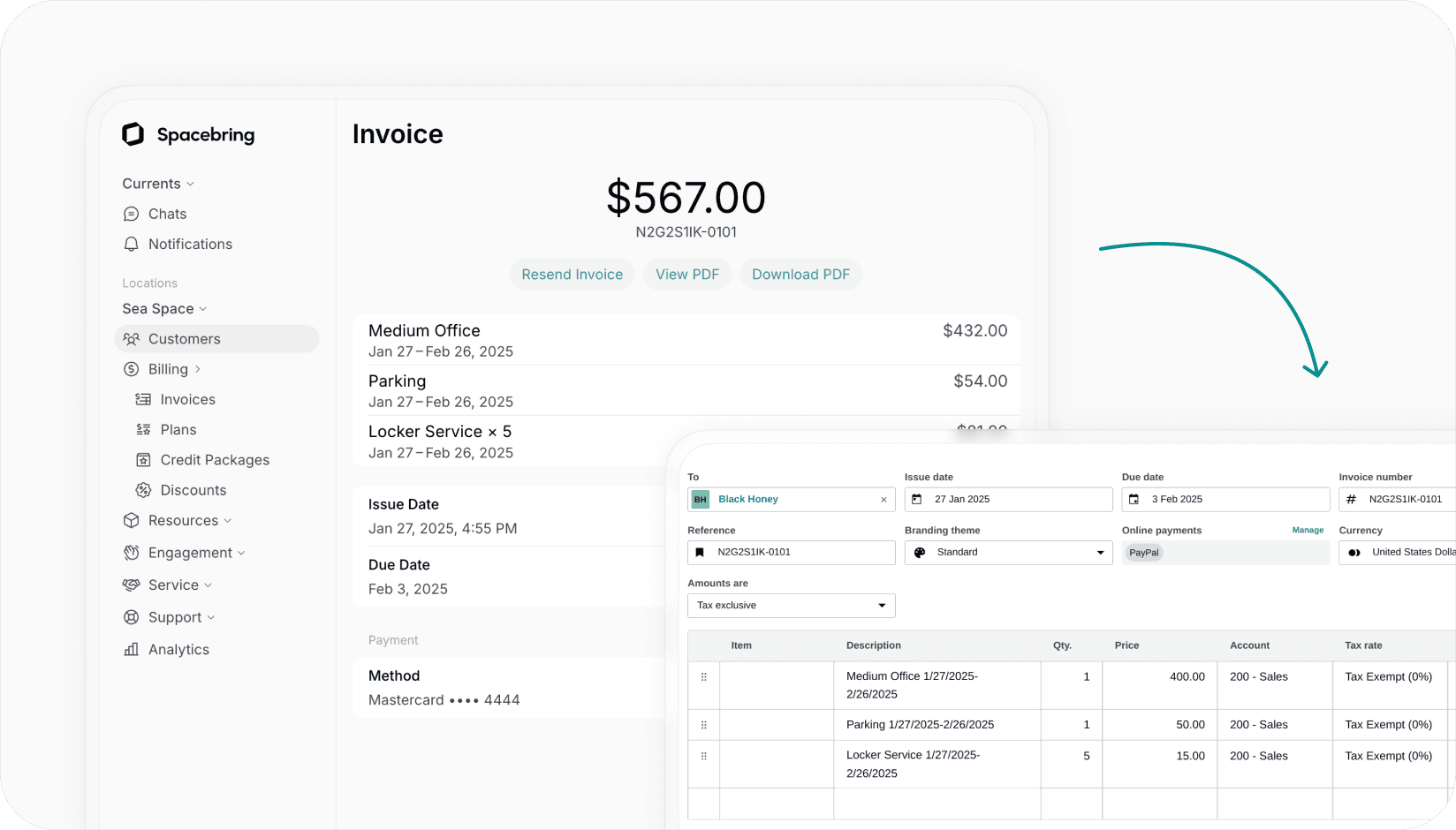Collapse the Billing section chevron
Screen dimensions: 1456x830
[x=197, y=369]
